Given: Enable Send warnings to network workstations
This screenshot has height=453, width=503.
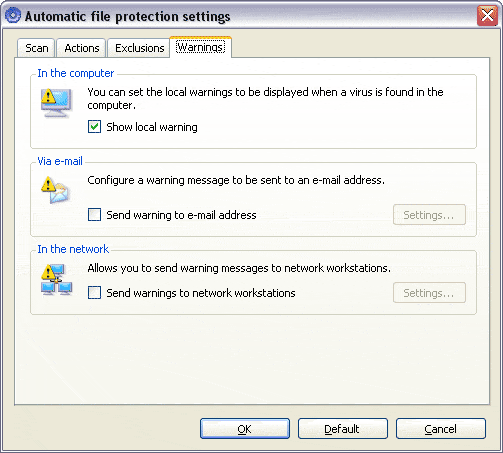Looking at the screenshot, I should (x=94, y=293).
